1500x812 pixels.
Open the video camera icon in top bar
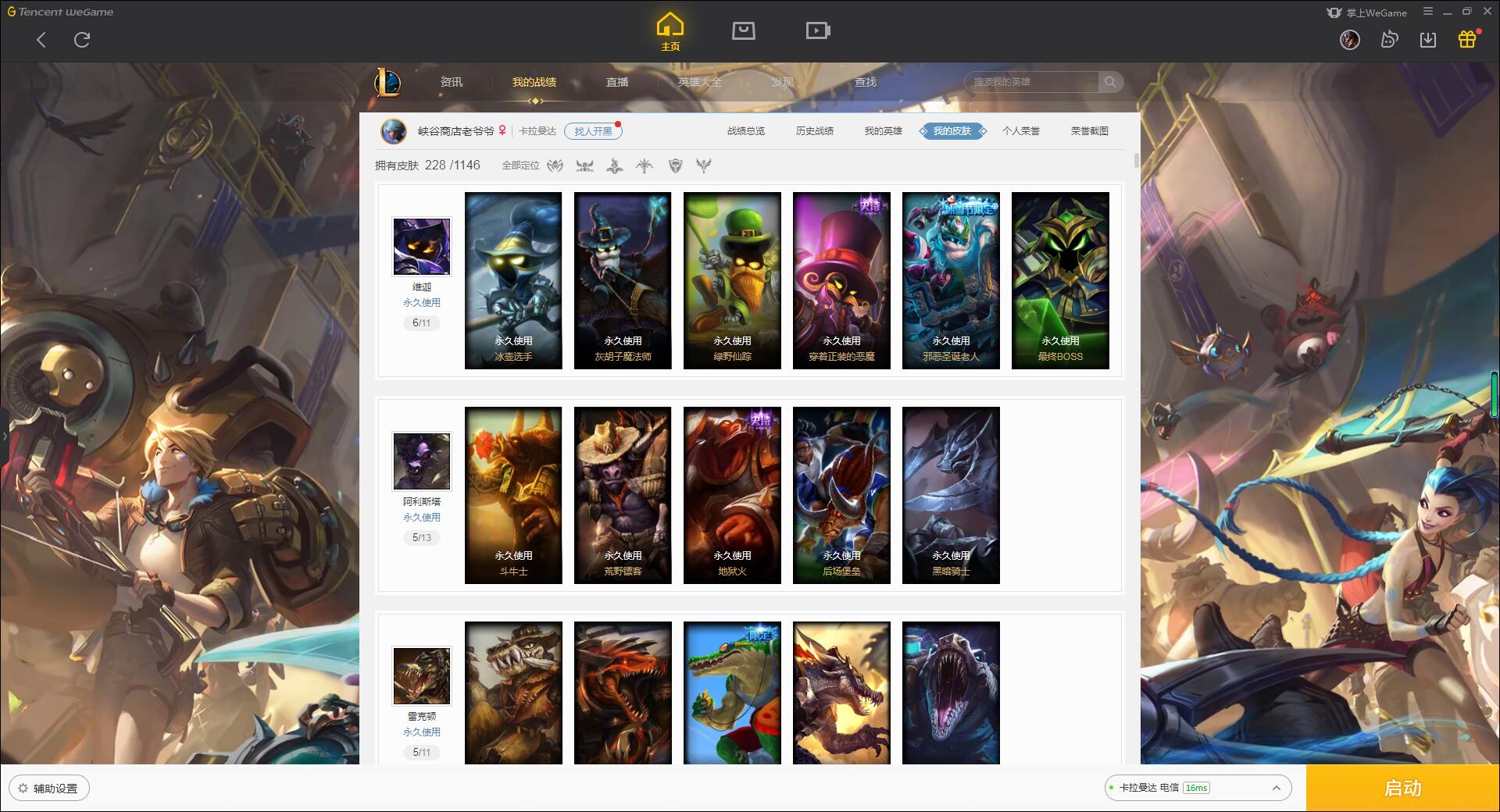coord(818,30)
